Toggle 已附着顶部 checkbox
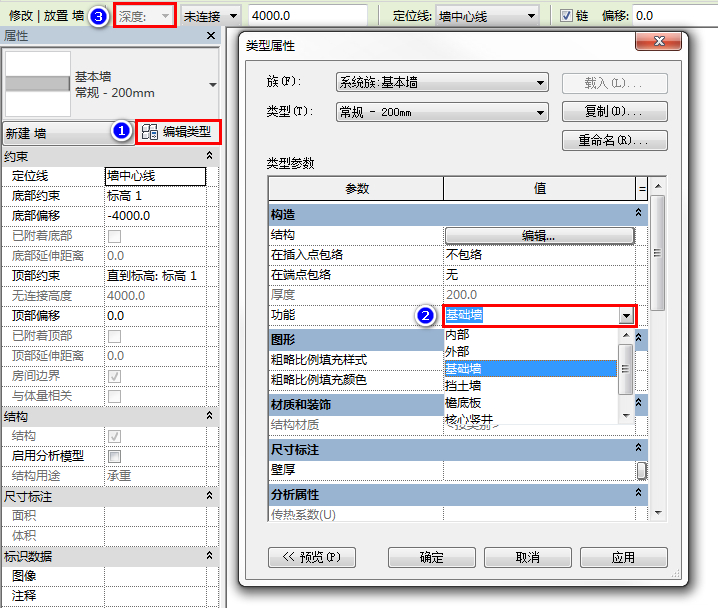The image size is (718, 608). 114,336
